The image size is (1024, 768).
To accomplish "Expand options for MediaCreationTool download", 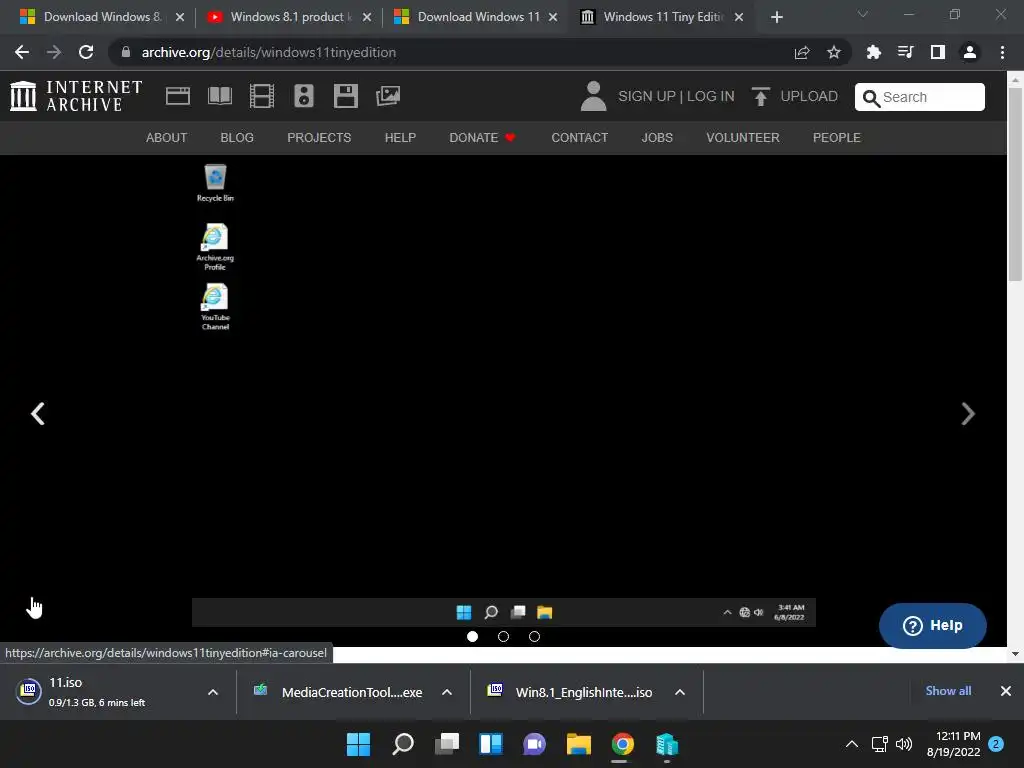I will coord(447,692).
